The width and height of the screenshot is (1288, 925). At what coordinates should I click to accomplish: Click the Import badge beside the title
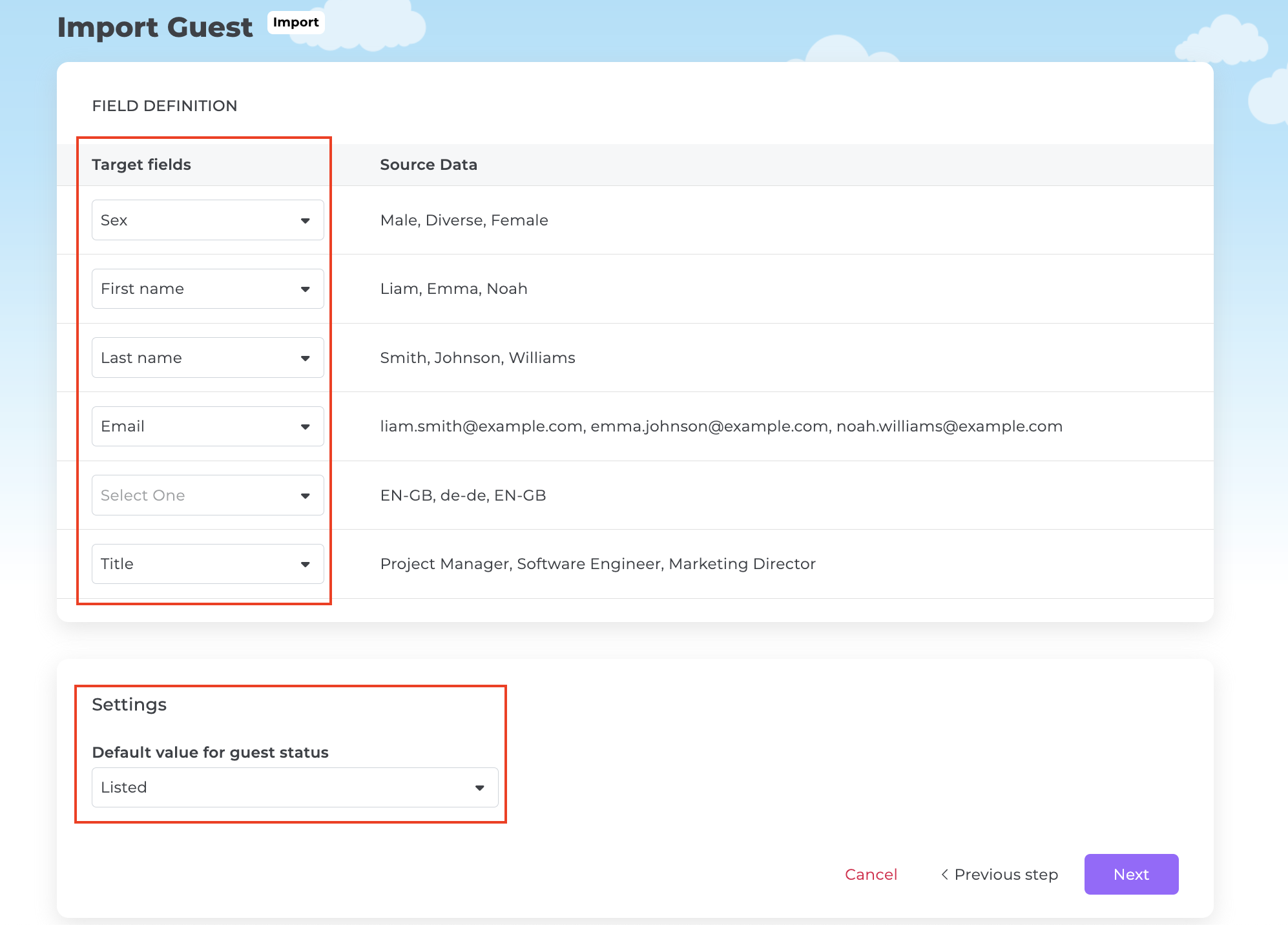click(x=296, y=23)
